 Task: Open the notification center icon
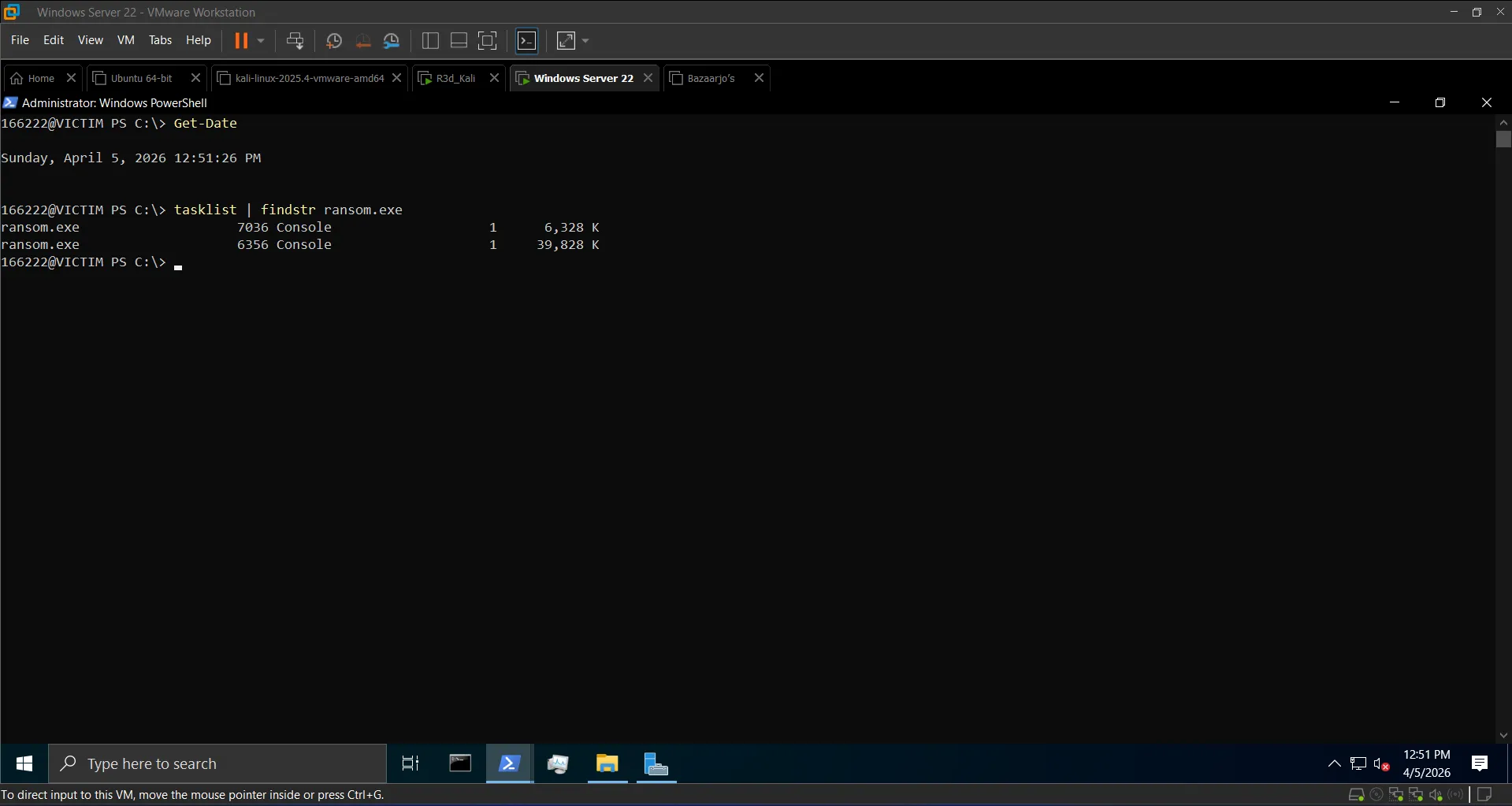point(1480,763)
